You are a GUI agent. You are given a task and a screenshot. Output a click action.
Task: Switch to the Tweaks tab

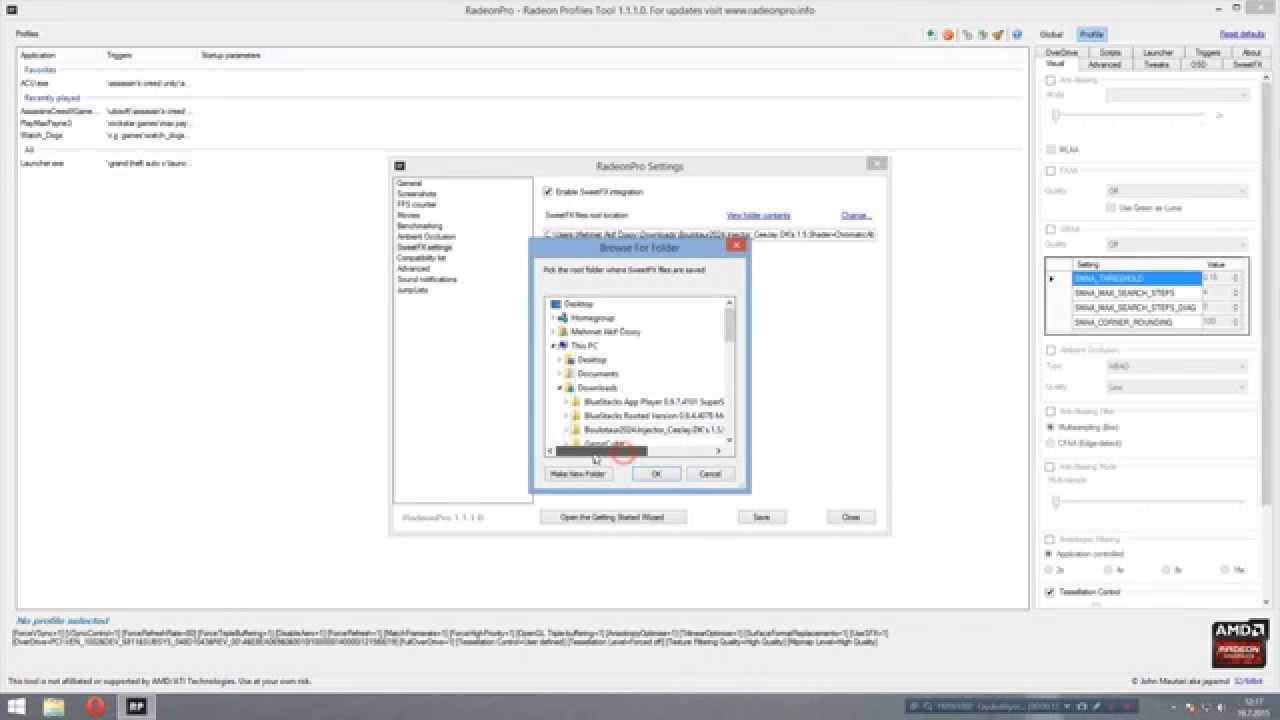pos(1156,64)
